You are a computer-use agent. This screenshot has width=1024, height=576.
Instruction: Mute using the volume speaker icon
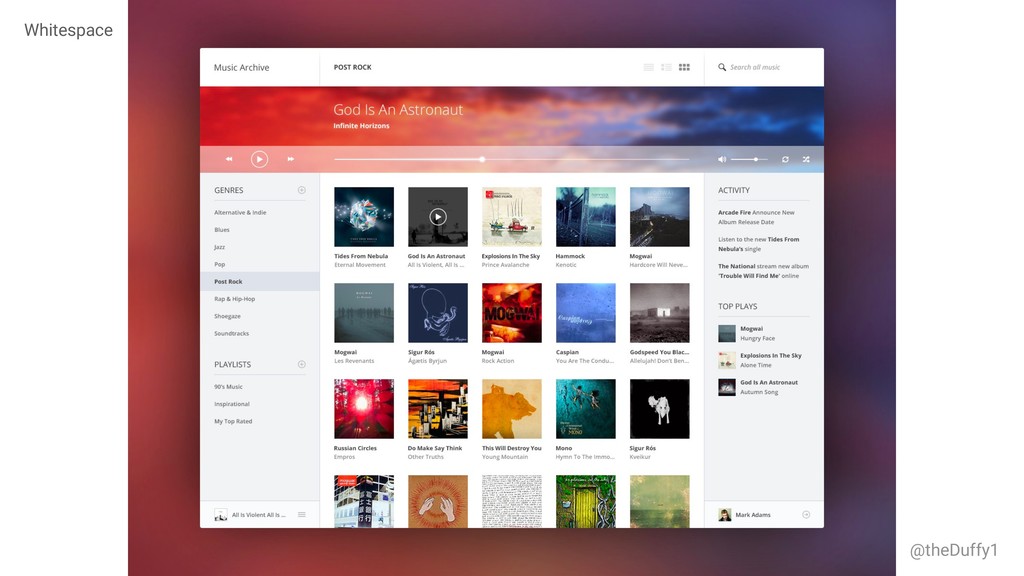point(722,159)
